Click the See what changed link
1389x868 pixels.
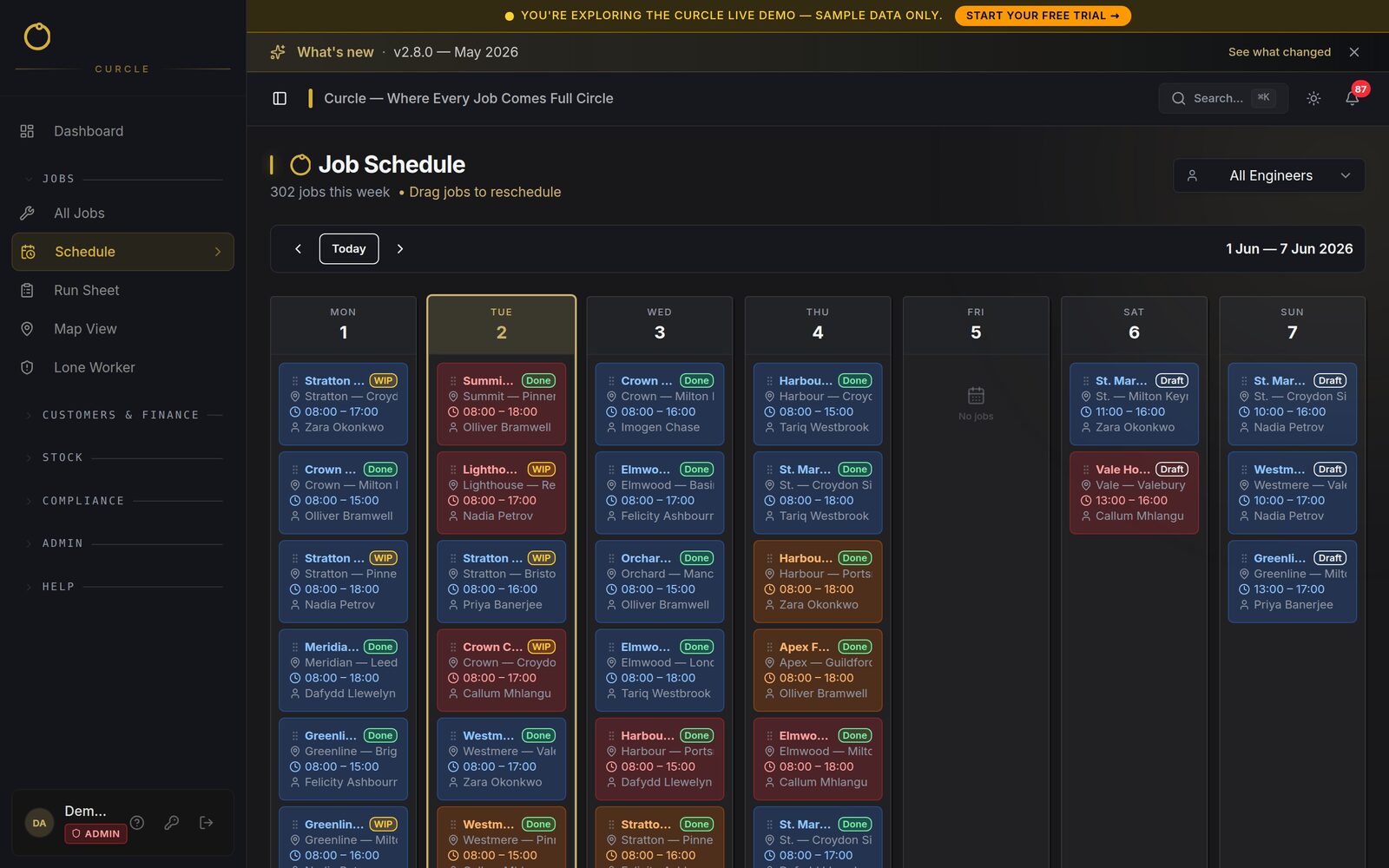[x=1280, y=52]
